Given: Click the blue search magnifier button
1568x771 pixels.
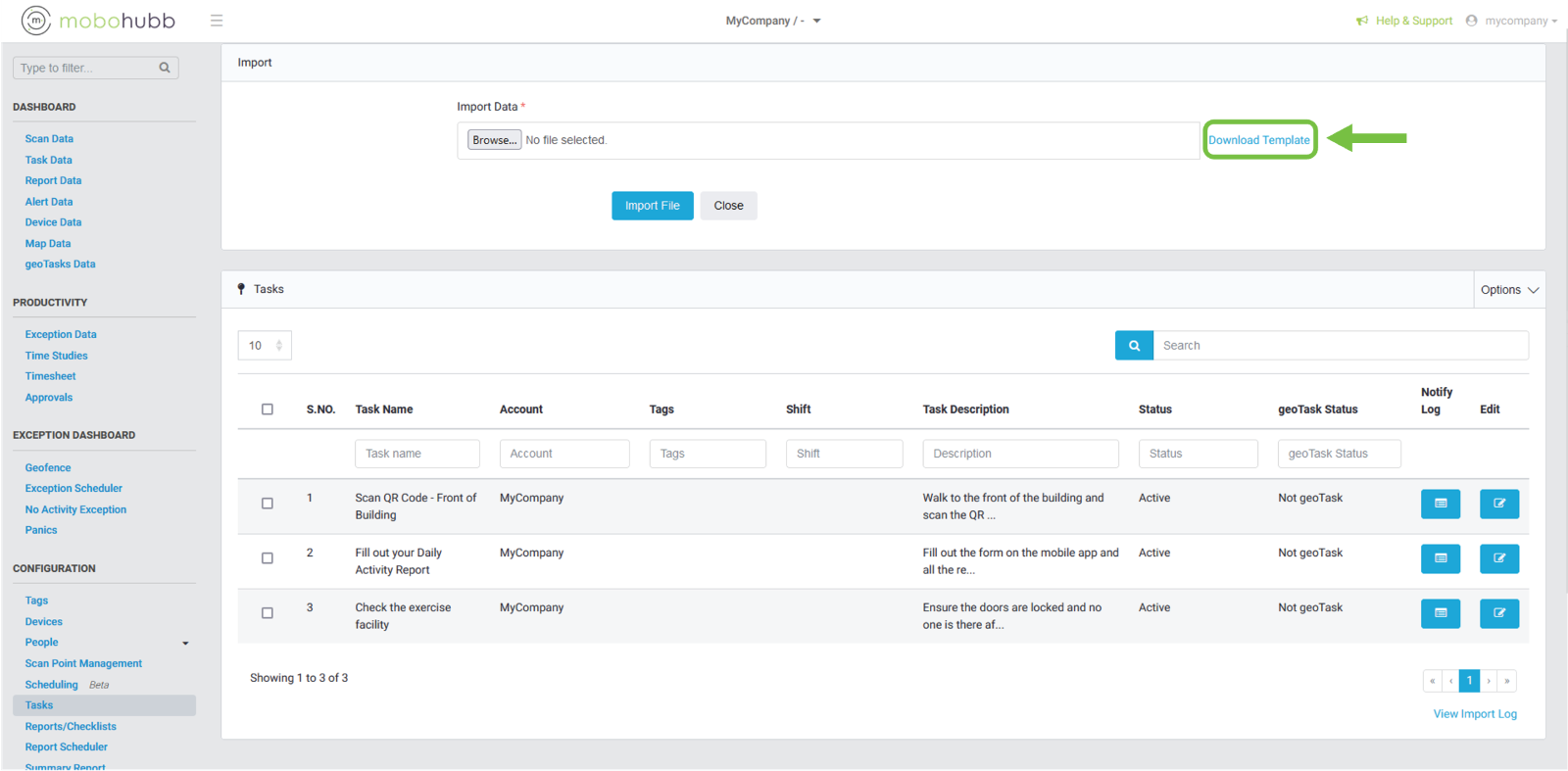Looking at the screenshot, I should [1134, 346].
